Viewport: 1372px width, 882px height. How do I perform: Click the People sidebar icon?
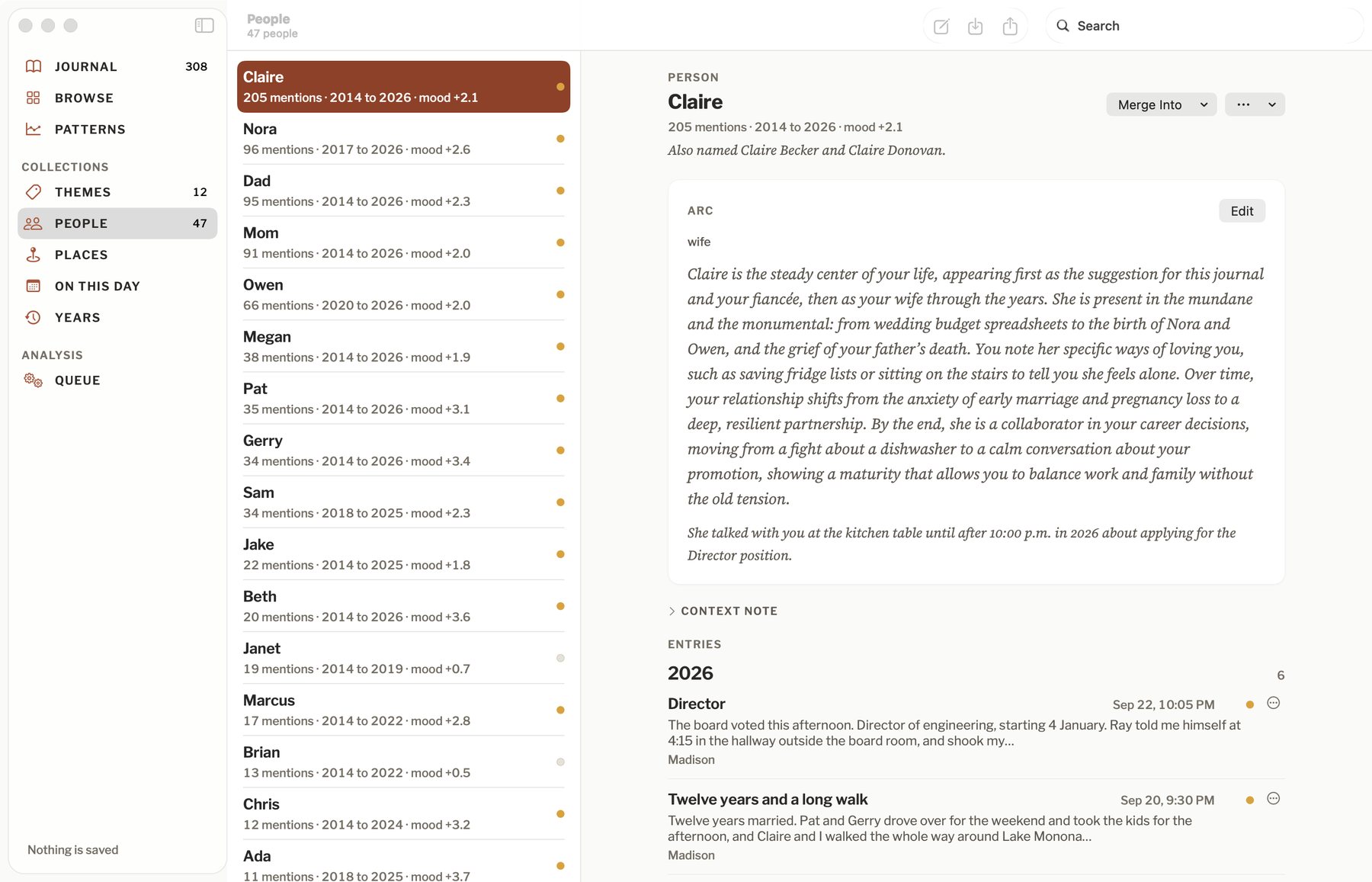[34, 223]
